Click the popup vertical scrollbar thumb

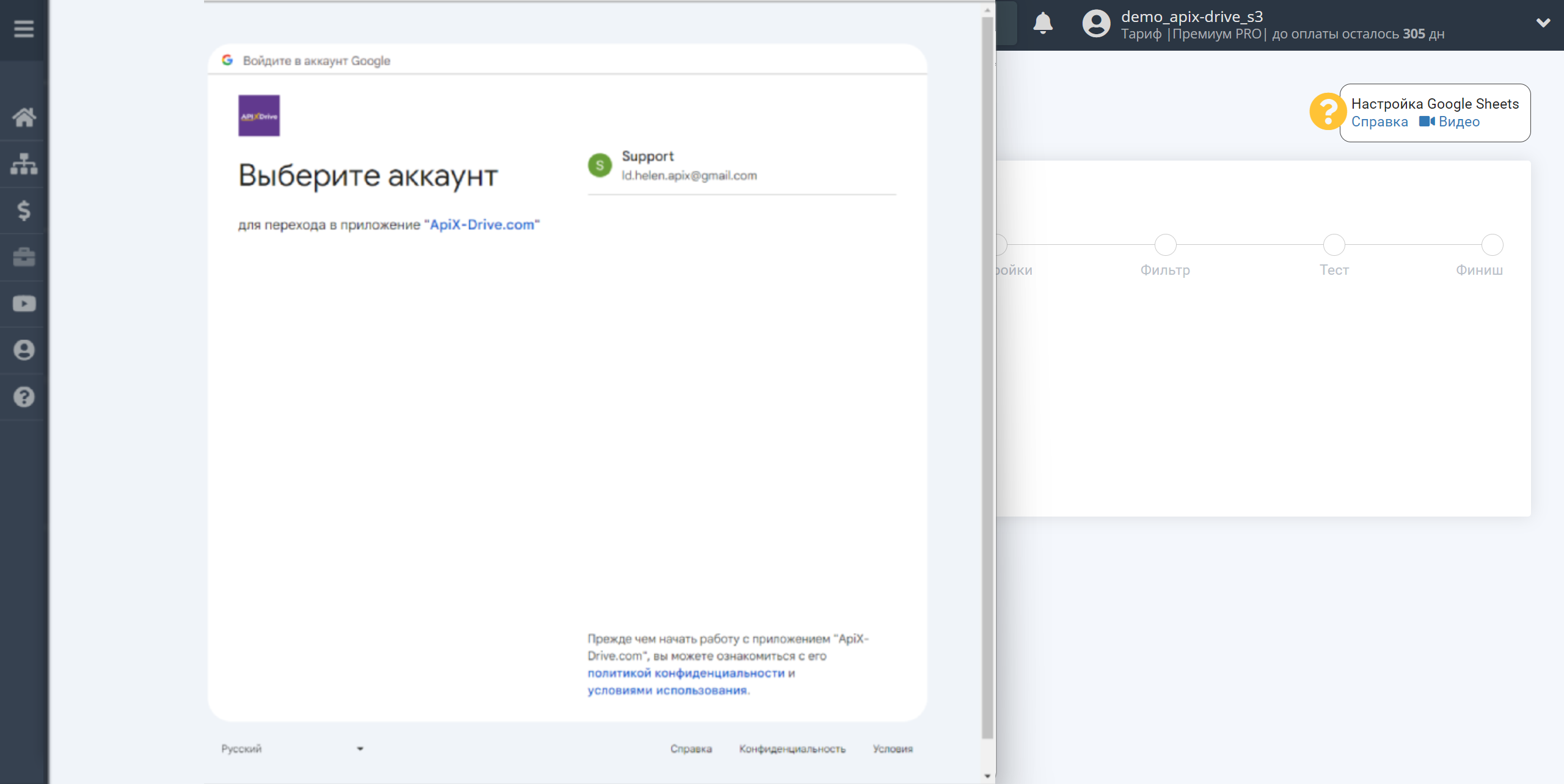click(x=987, y=377)
